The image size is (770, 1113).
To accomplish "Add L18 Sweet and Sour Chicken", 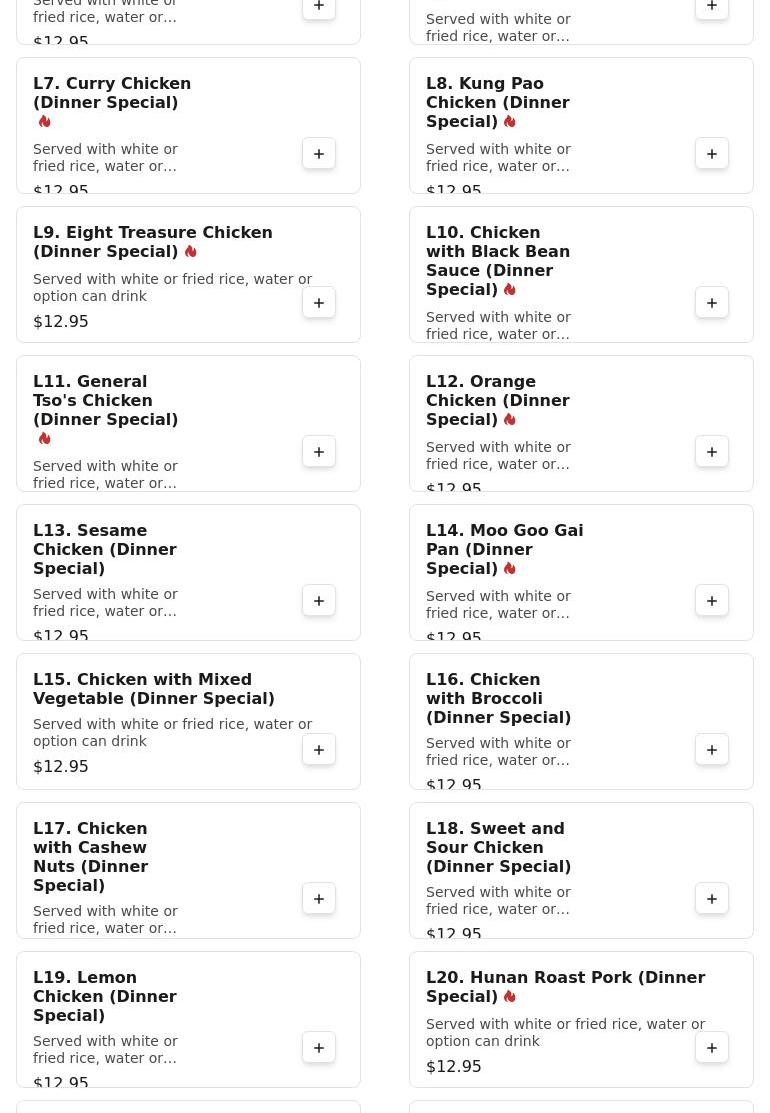I will tap(712, 899).
